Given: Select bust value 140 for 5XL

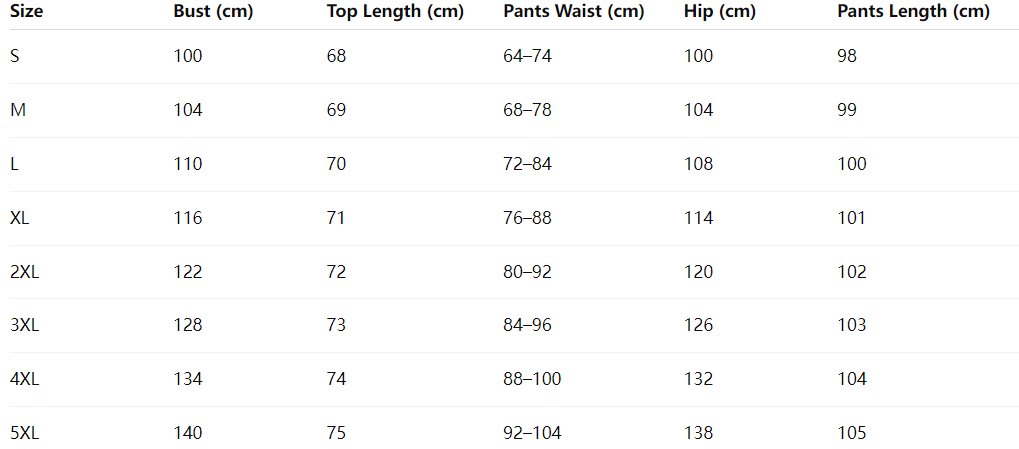Looking at the screenshot, I should [188, 433].
